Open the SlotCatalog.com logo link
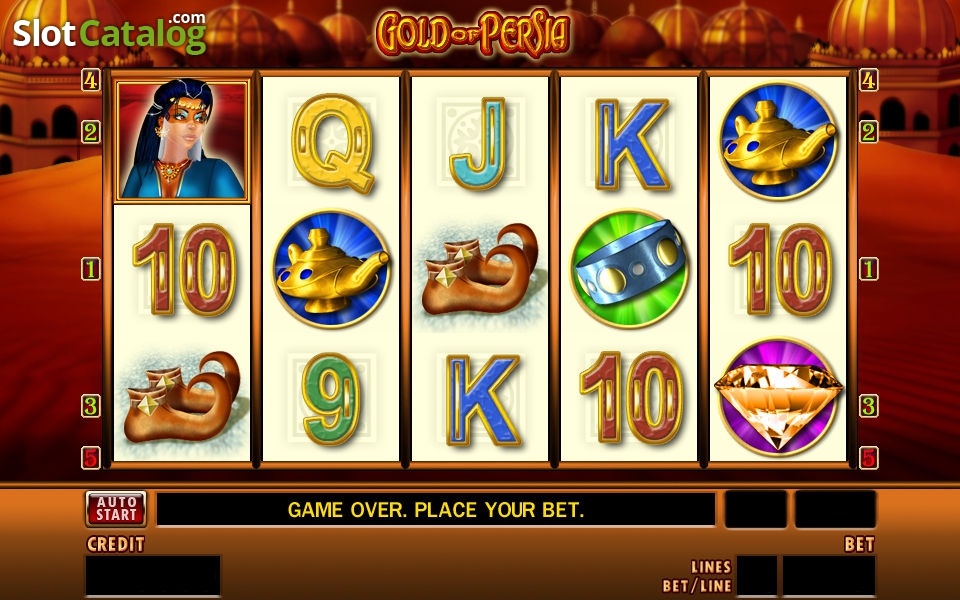Viewport: 960px width, 600px height. pyautogui.click(x=110, y=33)
